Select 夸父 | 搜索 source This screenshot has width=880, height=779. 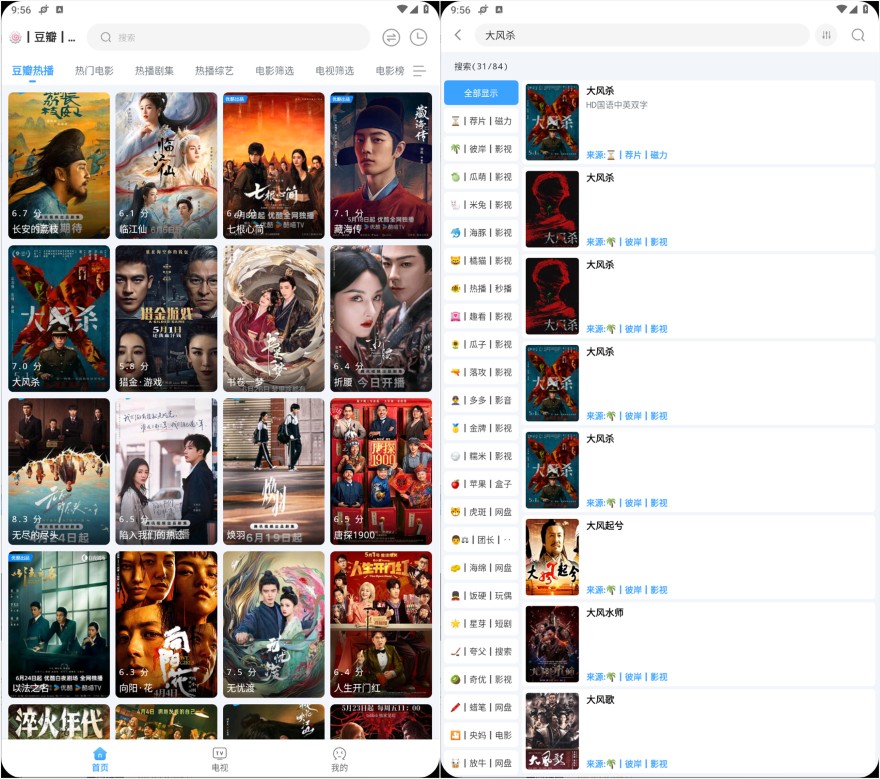coord(481,652)
